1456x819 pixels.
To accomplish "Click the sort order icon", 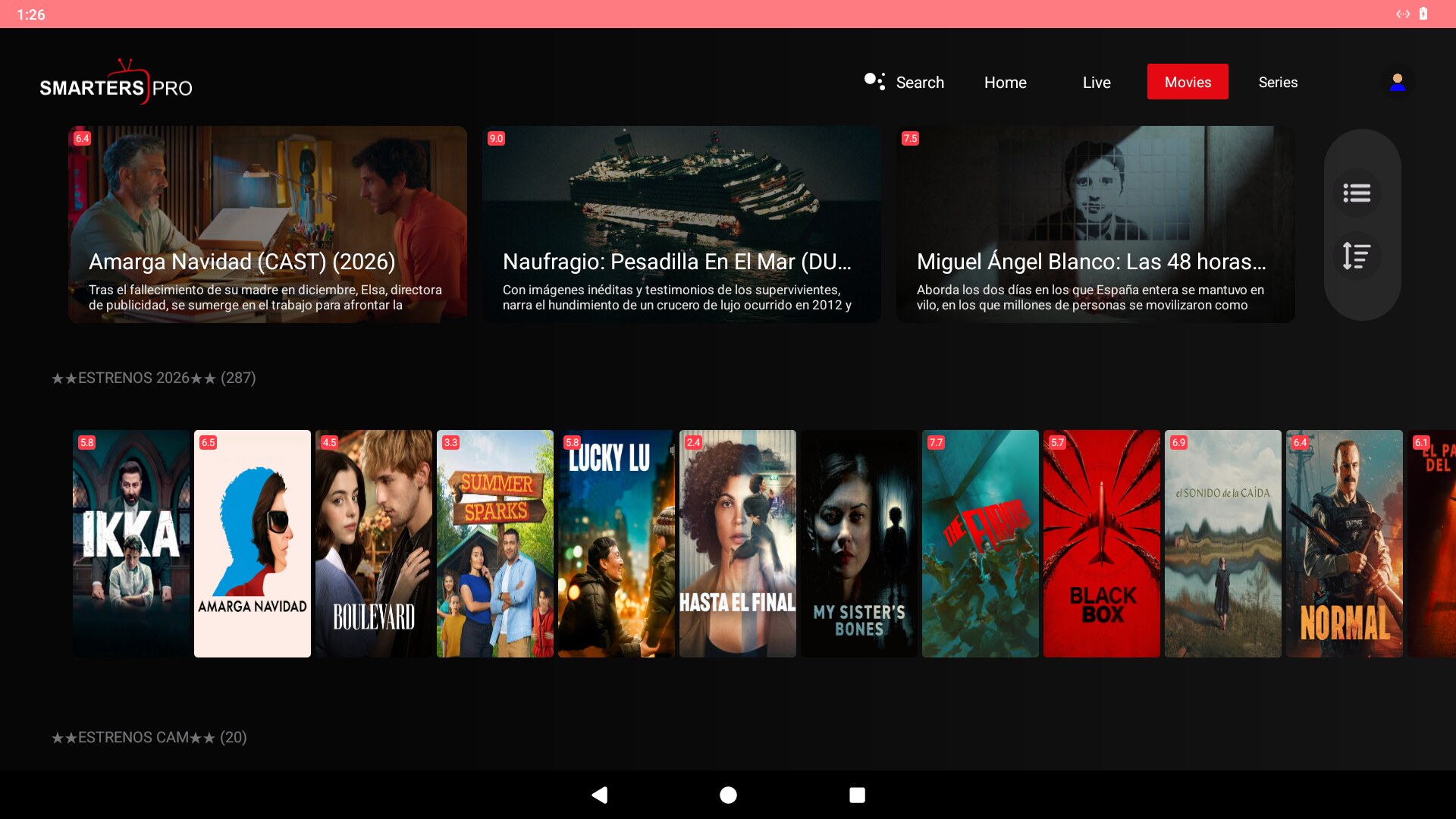I will coord(1357,256).
